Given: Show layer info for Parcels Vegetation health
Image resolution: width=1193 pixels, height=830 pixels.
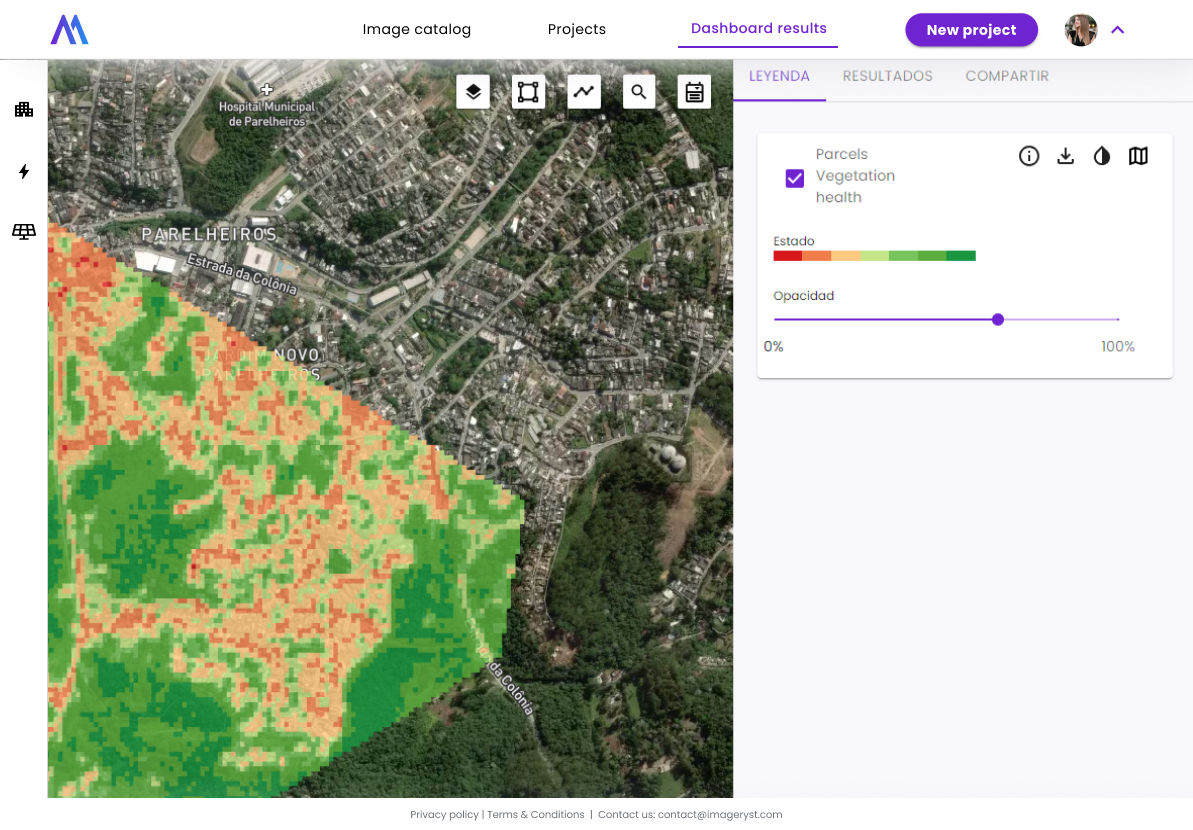Looking at the screenshot, I should click(1029, 156).
